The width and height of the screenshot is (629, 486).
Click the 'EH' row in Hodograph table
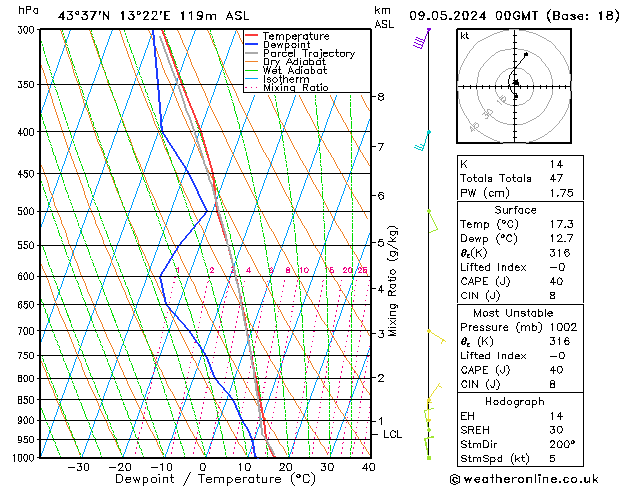(520, 416)
